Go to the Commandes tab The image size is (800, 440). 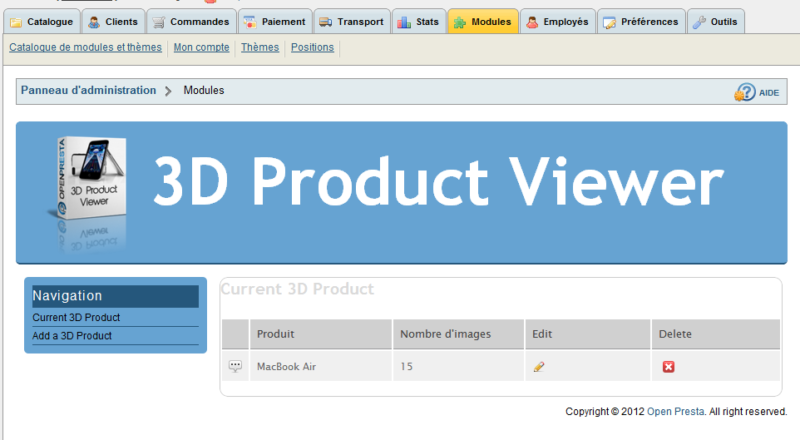191,21
